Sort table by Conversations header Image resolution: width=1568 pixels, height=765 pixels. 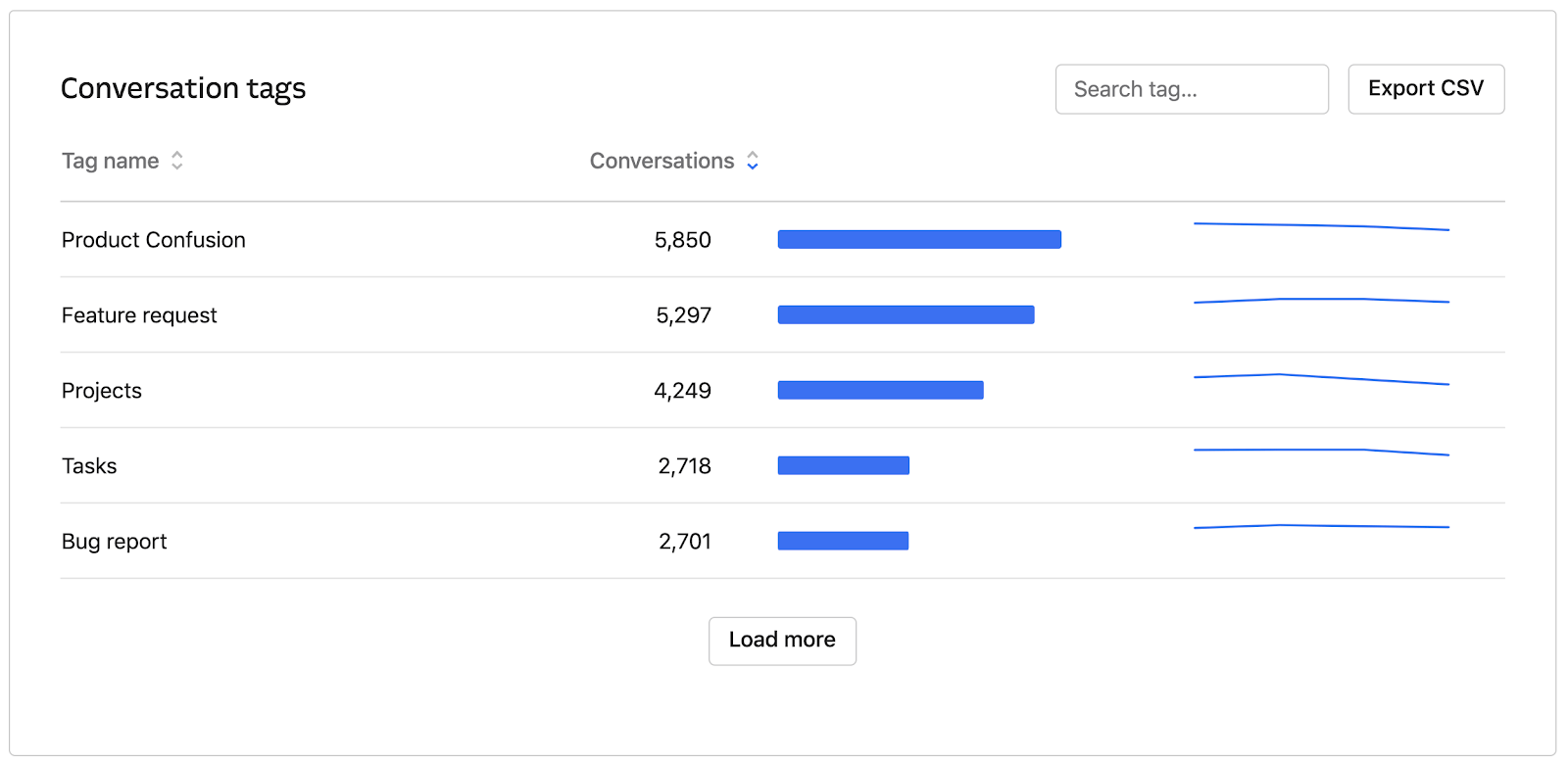pyautogui.click(x=661, y=161)
